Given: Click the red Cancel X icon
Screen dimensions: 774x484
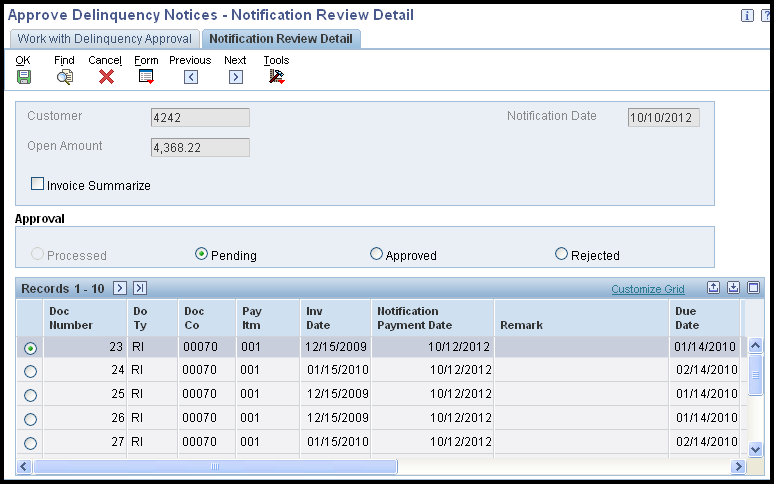Looking at the screenshot, I should click(x=106, y=76).
